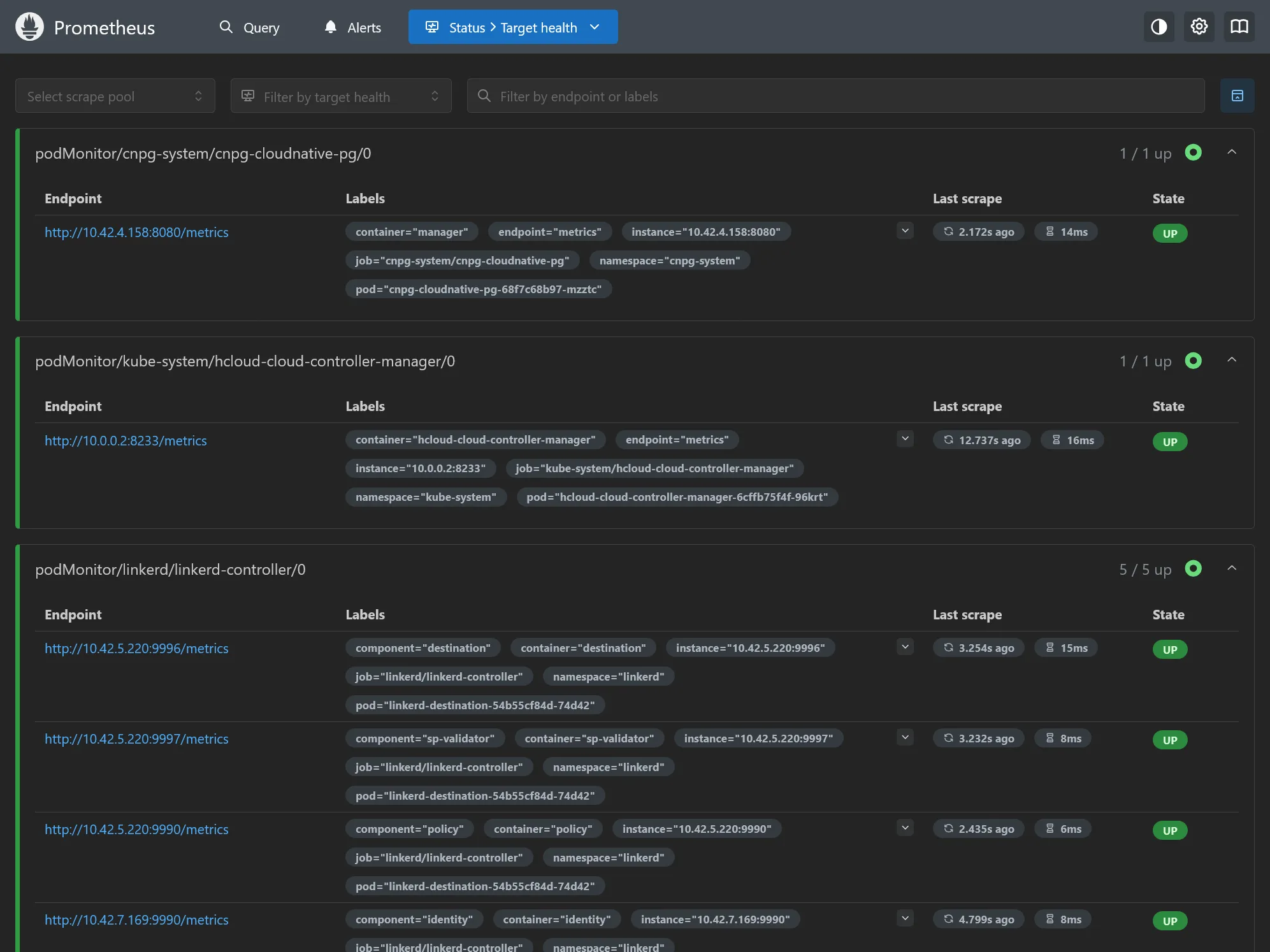This screenshot has height=952, width=1270.
Task: Collapse the cnpg-cloudnative-pg scrape pool
Action: (x=1231, y=152)
